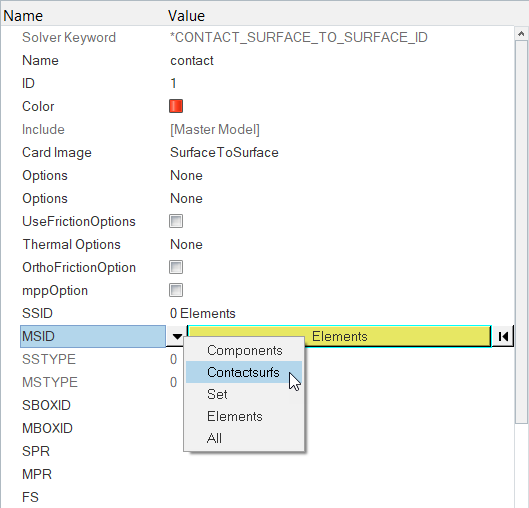Image resolution: width=529 pixels, height=508 pixels.
Task: Click the red Color swatch
Action: (x=176, y=106)
